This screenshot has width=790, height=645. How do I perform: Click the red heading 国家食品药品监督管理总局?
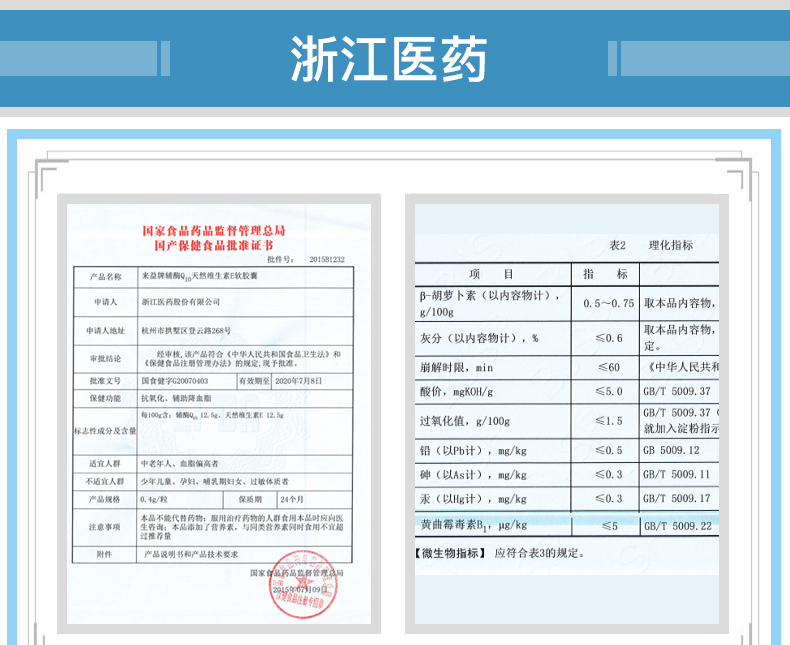(214, 231)
